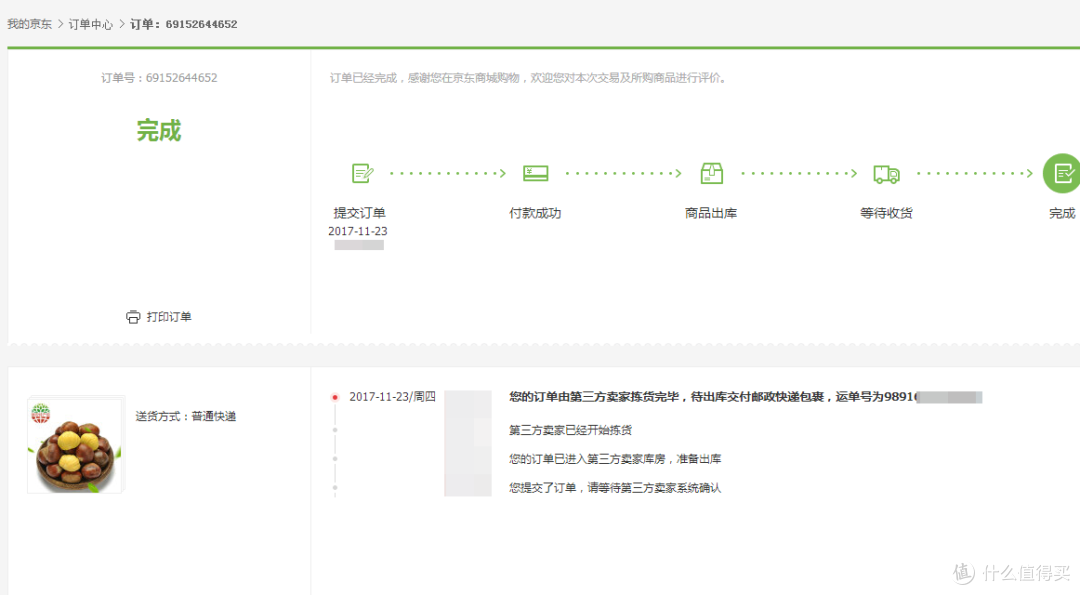This screenshot has width=1080, height=595.
Task: Click the entry 您的订单已进入第三方卖家库房
Action: pyautogui.click(x=615, y=459)
